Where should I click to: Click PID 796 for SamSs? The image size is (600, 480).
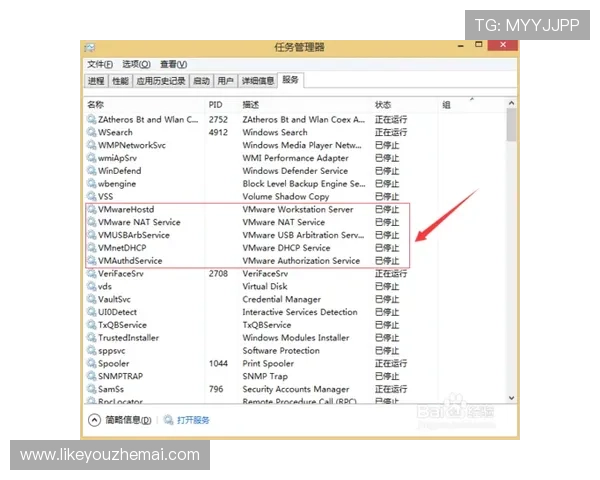(216, 389)
